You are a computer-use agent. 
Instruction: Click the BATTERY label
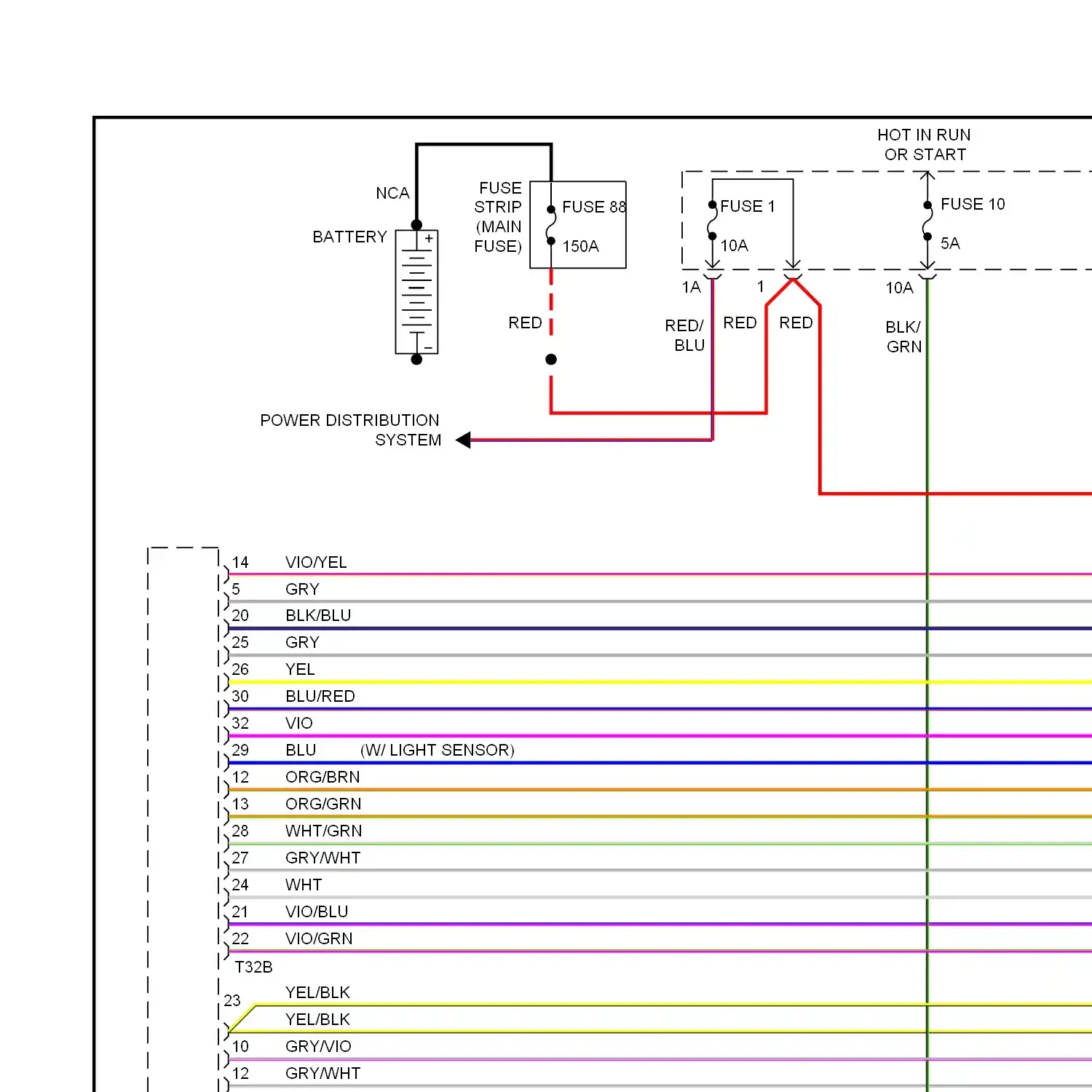(349, 237)
